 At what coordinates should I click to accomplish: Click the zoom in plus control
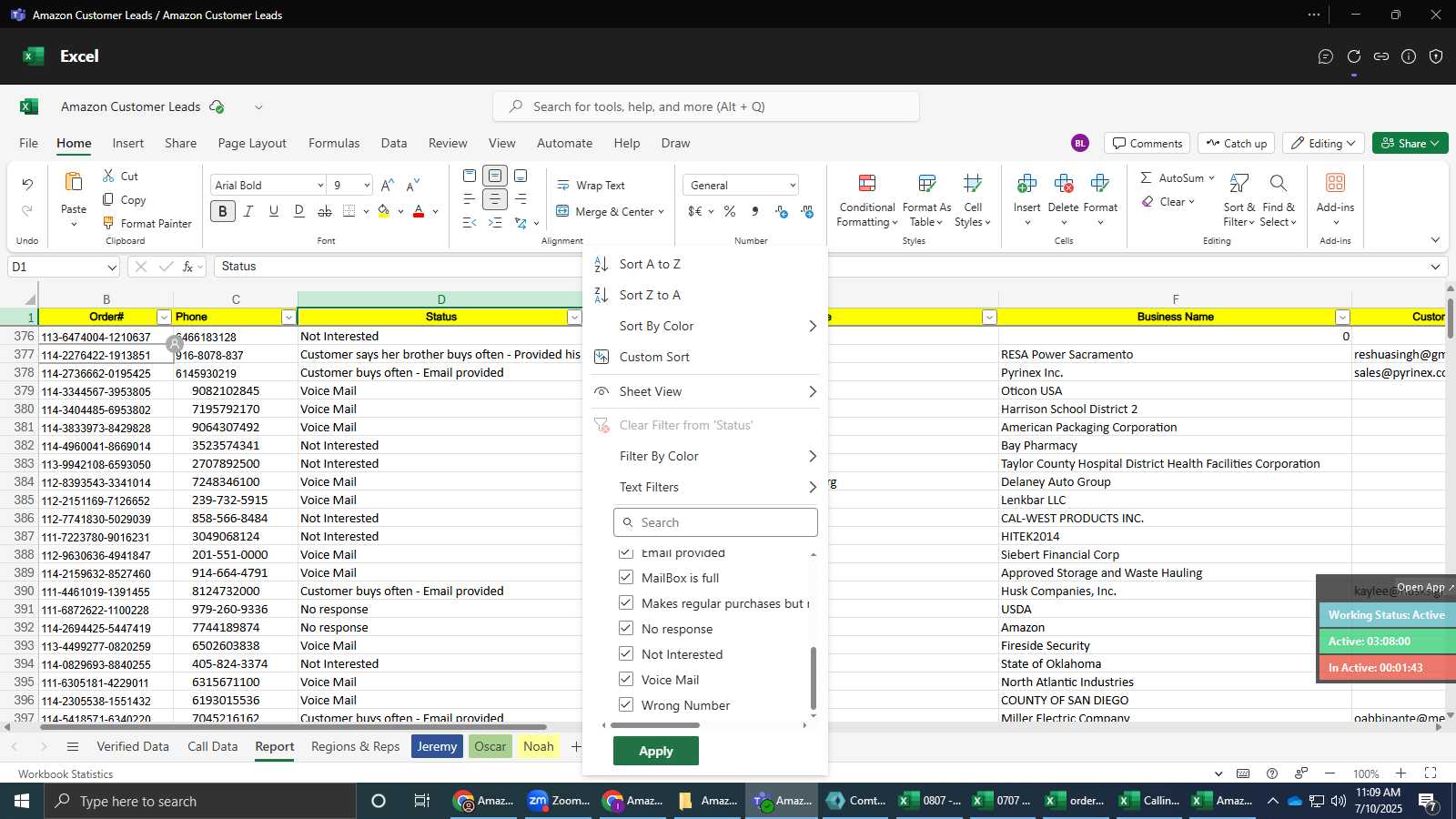1401,773
